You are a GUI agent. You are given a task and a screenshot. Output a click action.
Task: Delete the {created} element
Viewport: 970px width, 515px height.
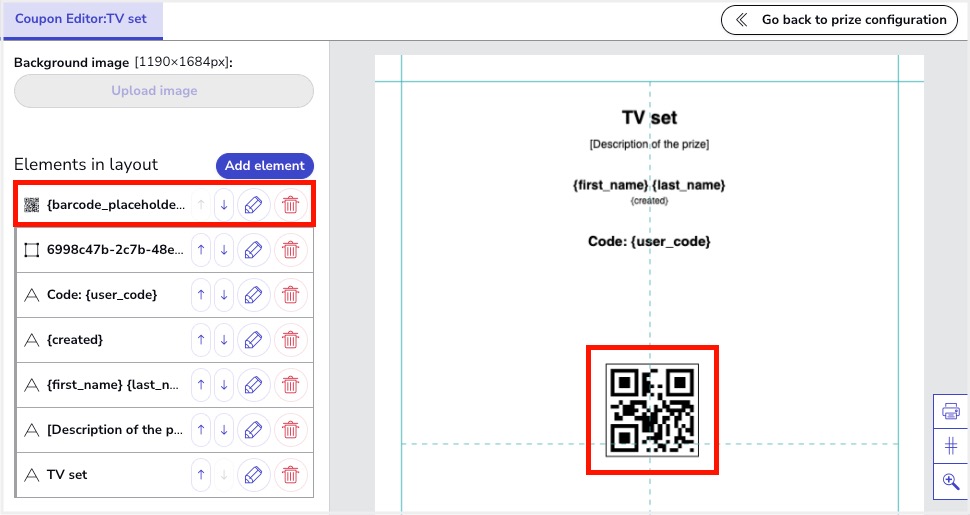(x=290, y=340)
